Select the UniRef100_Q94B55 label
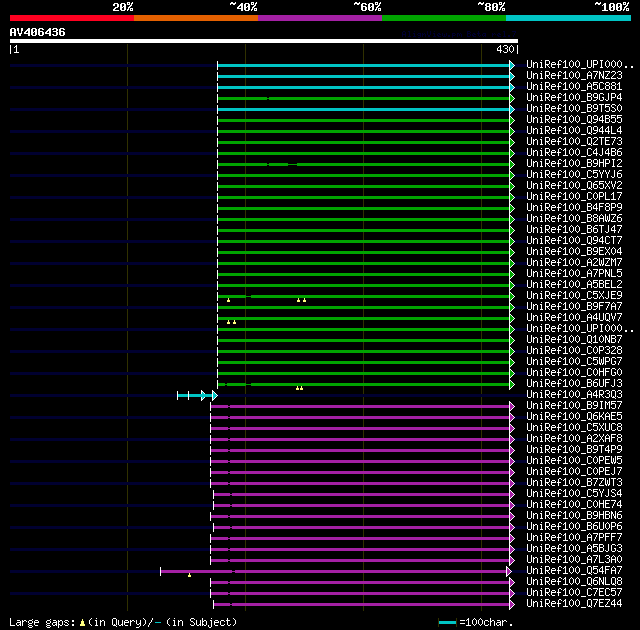Screen dimensions: 640x630 click(x=574, y=120)
